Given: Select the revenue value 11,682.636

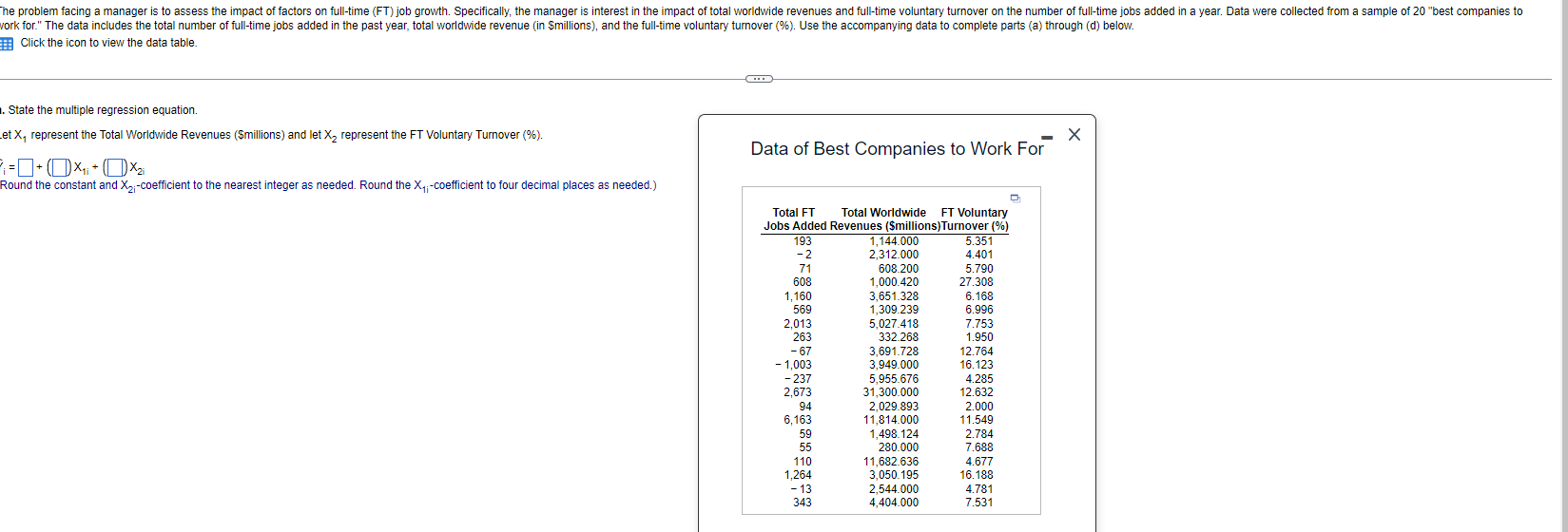Looking at the screenshot, I should pos(891,462).
